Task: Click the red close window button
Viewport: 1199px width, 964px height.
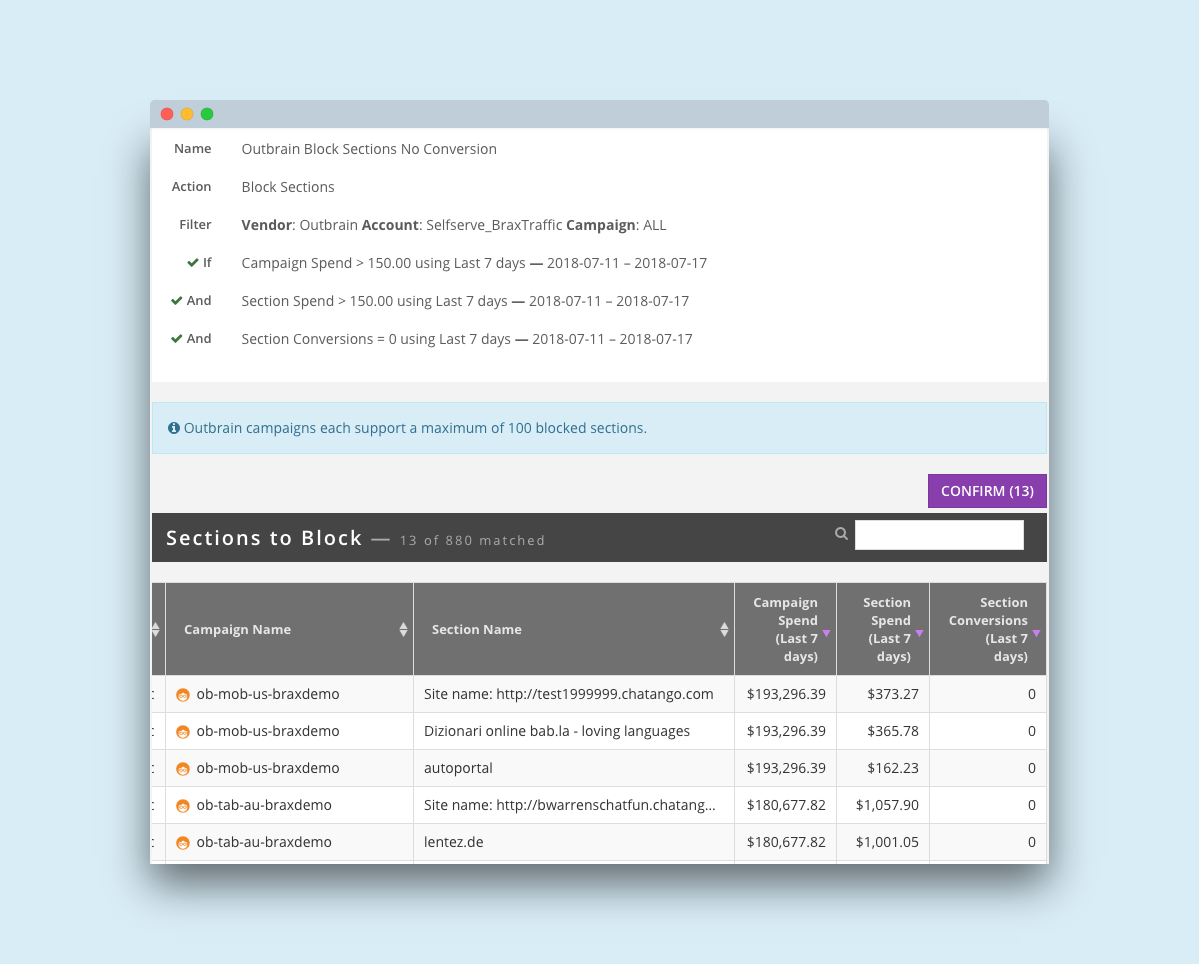Action: [x=167, y=114]
